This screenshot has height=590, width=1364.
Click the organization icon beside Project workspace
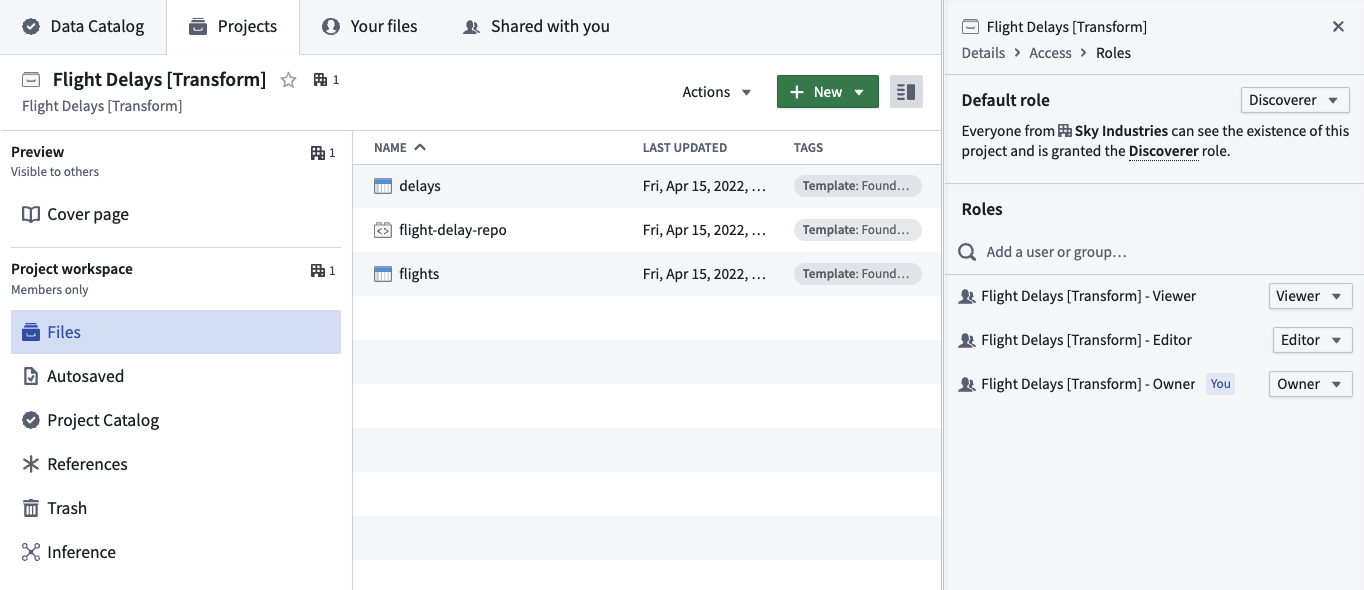tap(317, 270)
